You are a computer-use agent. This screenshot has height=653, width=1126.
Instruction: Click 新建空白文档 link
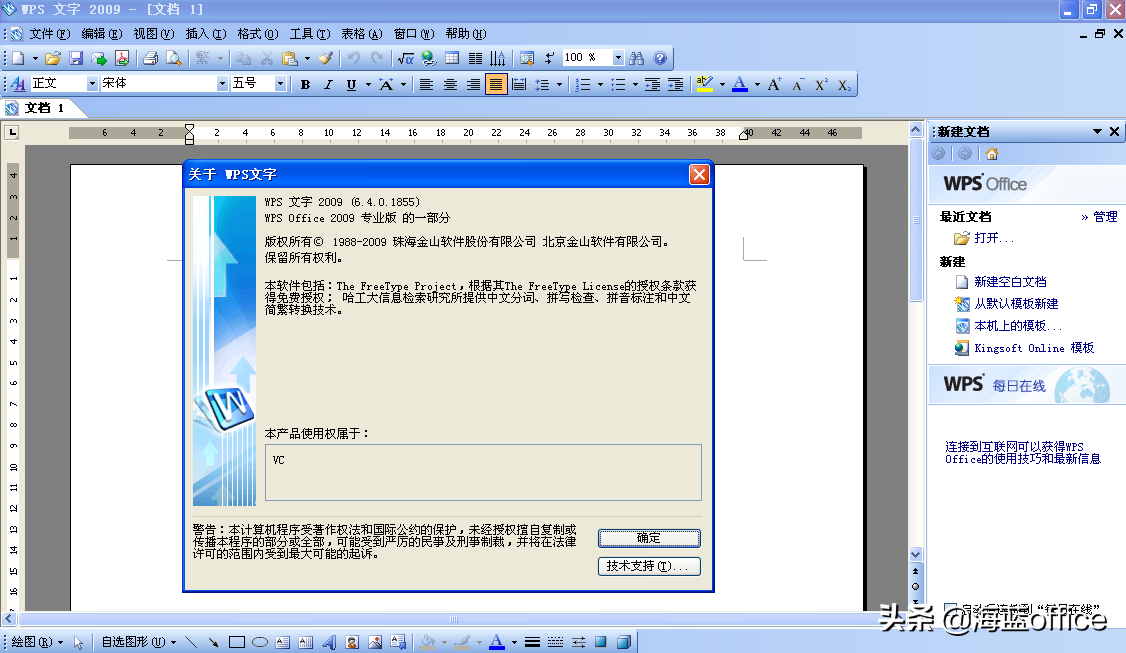coord(1010,282)
